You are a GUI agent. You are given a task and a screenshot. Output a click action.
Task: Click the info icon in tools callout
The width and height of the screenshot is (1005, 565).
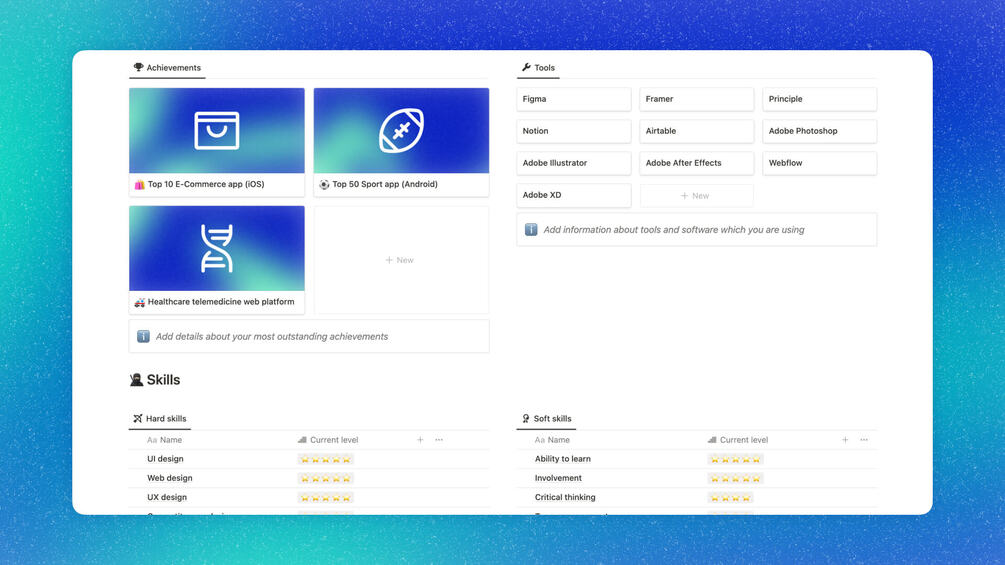click(x=531, y=229)
